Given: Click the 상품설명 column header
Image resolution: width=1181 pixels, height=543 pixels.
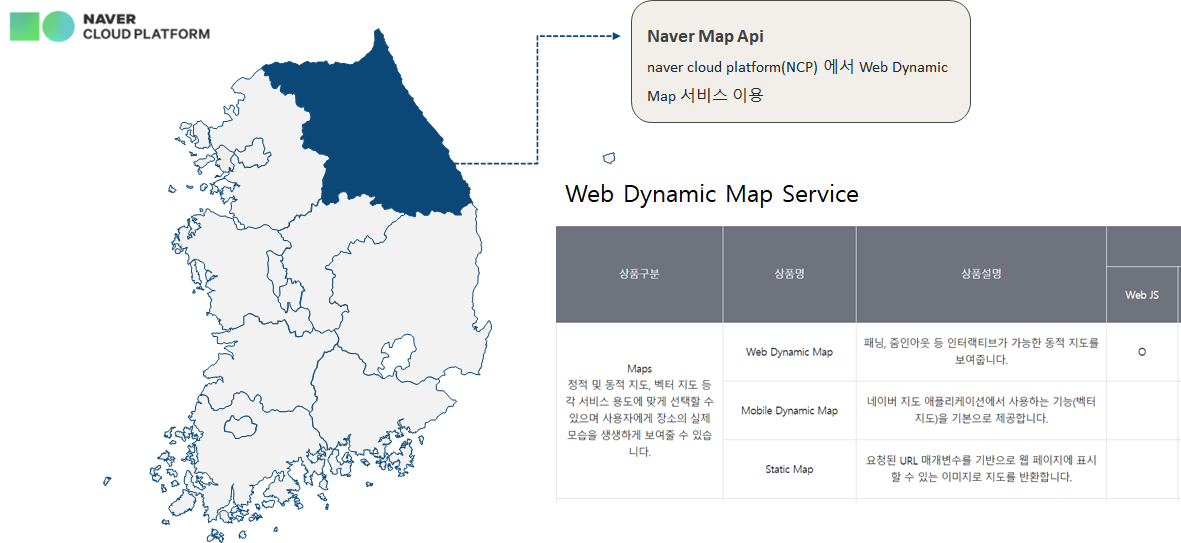Looking at the screenshot, I should pyautogui.click(x=981, y=274).
